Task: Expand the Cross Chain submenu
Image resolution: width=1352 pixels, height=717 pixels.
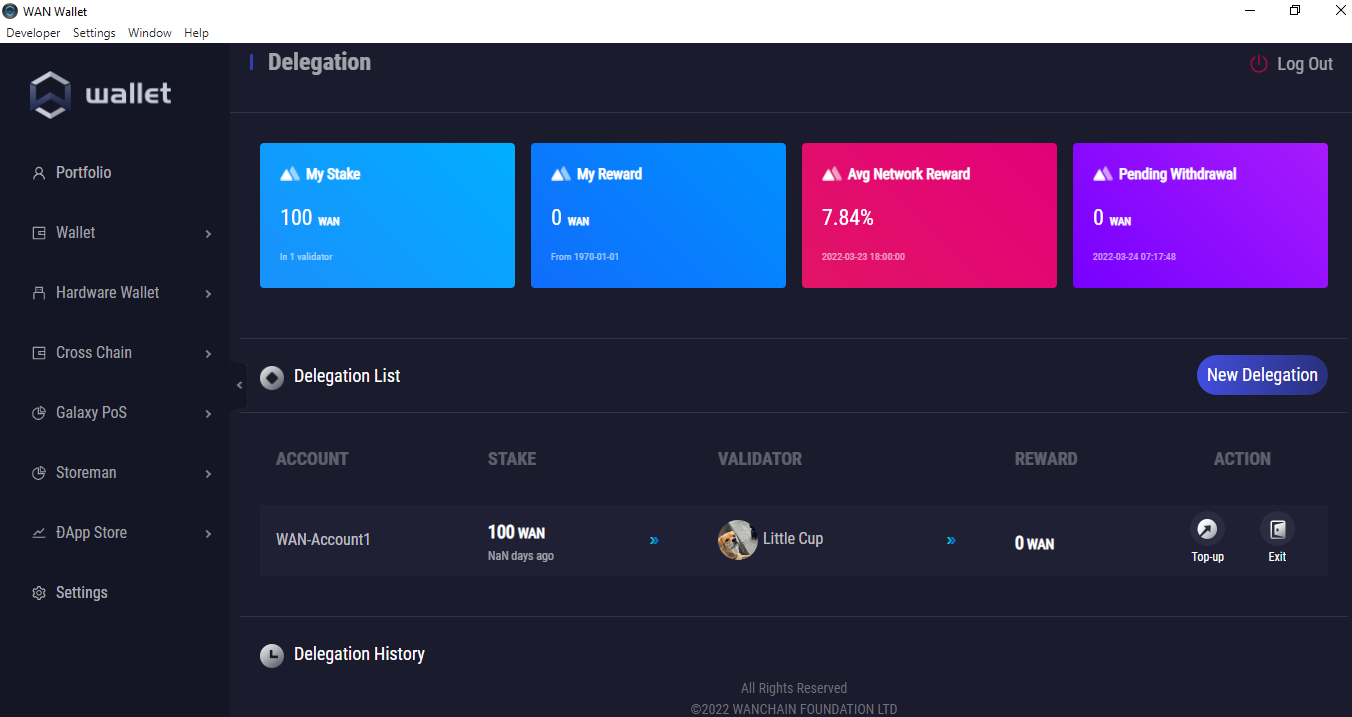Action: tap(208, 354)
